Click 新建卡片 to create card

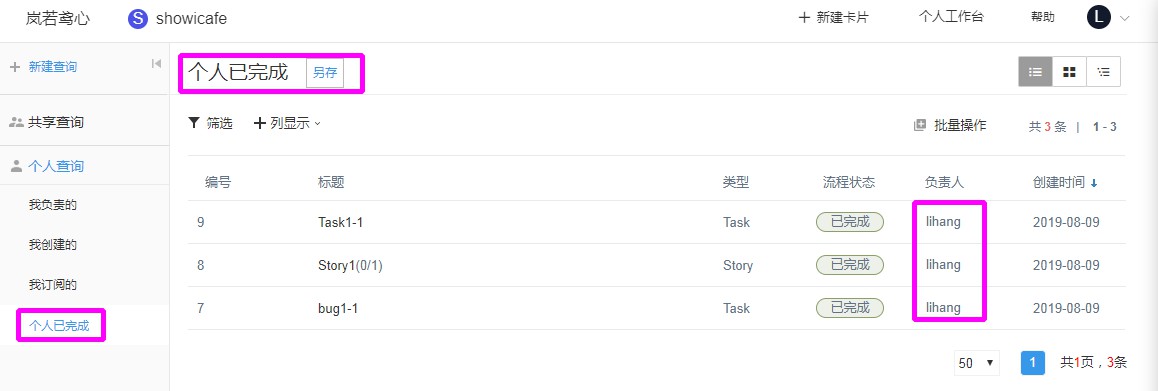833,18
